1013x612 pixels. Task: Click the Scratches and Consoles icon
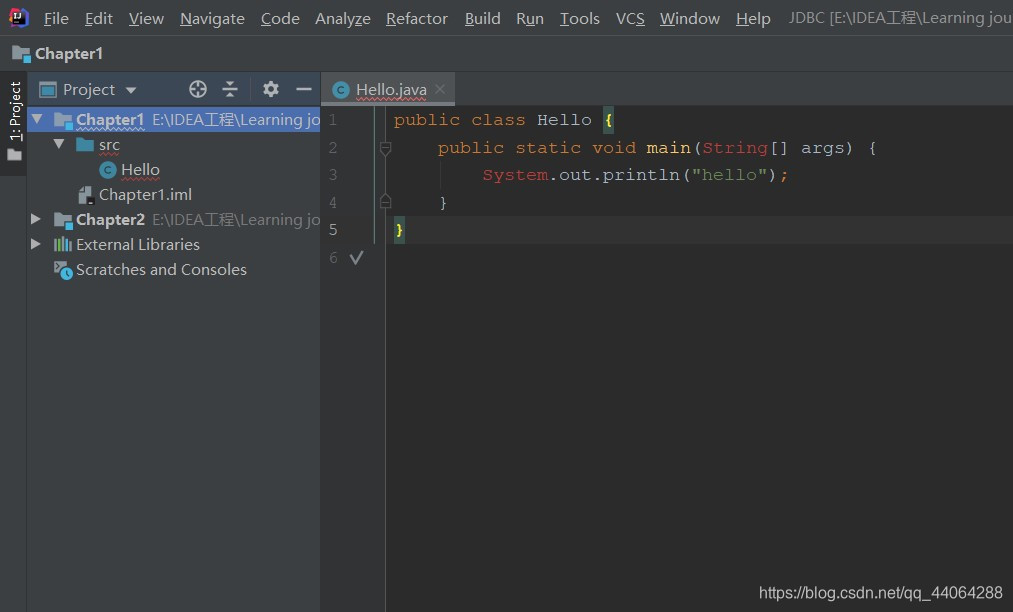63,270
